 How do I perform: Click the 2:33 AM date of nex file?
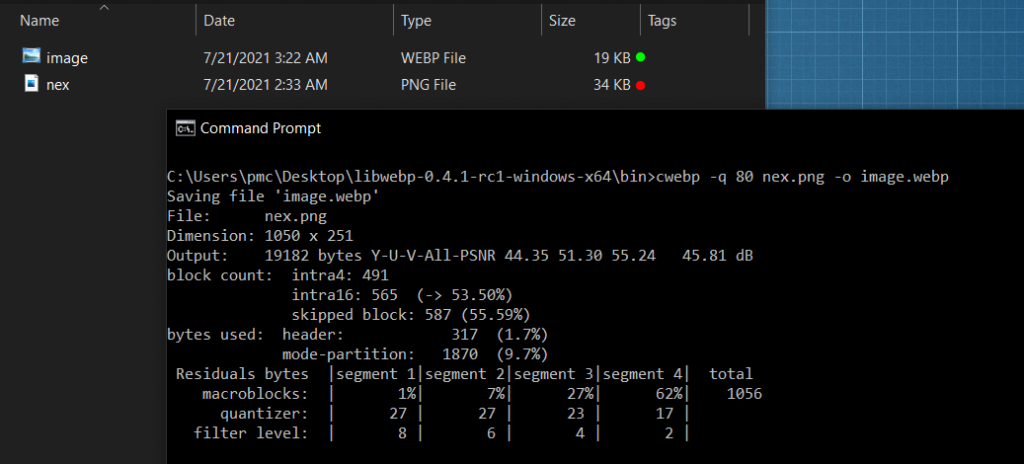pyautogui.click(x=265, y=86)
